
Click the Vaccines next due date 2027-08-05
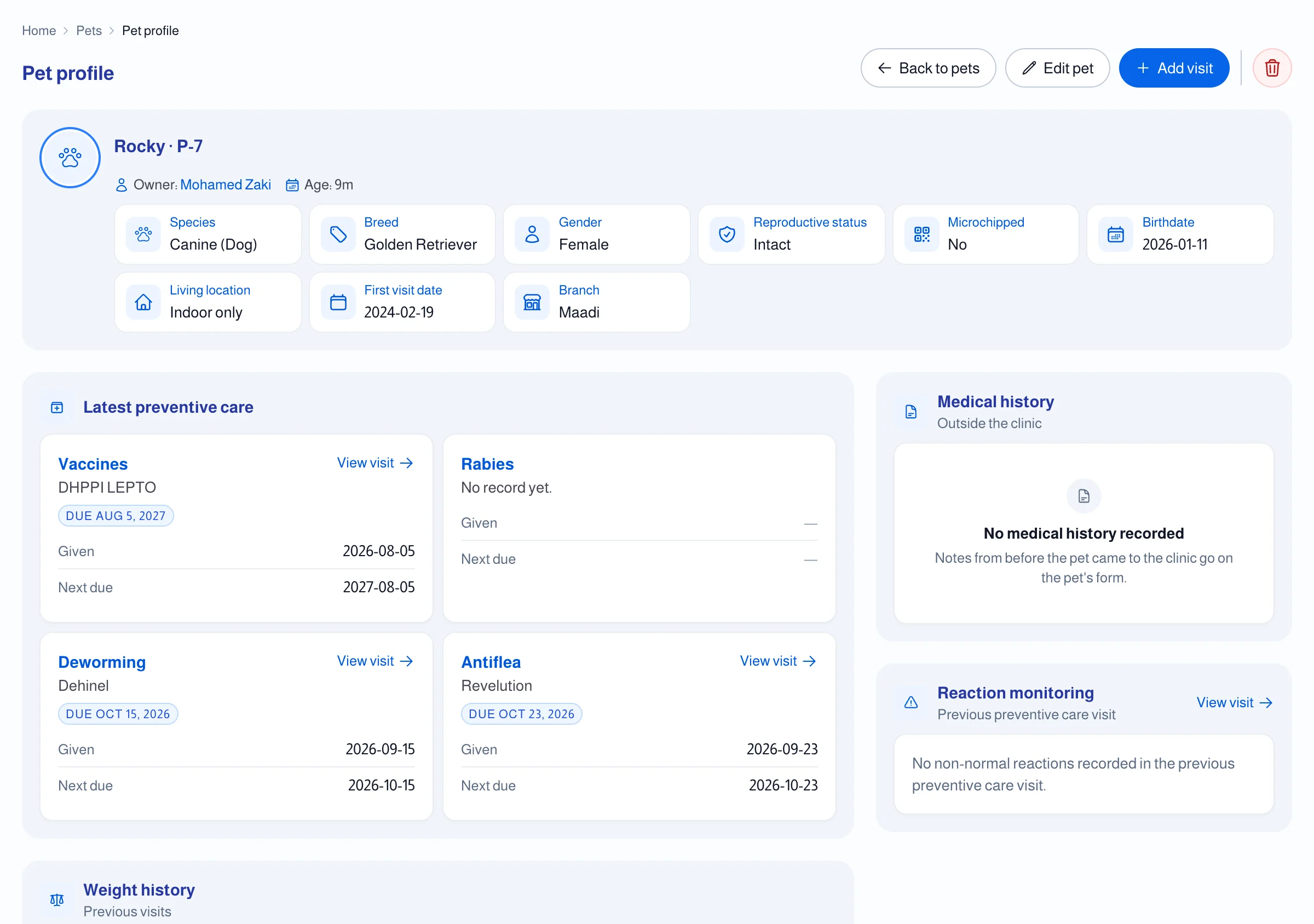[x=378, y=587]
